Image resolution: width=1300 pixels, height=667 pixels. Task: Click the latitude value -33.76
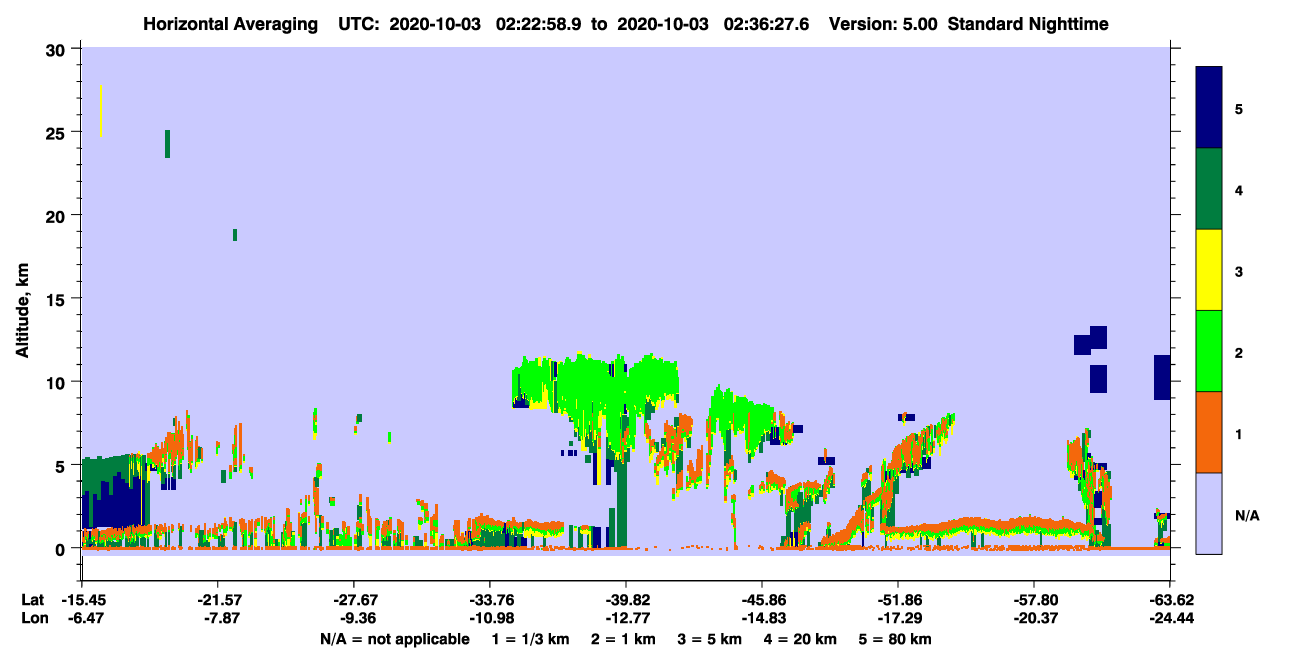pyautogui.click(x=490, y=599)
